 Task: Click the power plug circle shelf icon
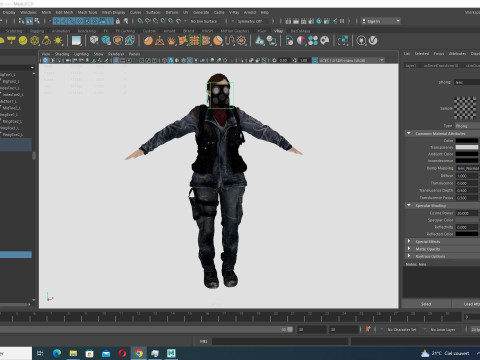[361, 41]
